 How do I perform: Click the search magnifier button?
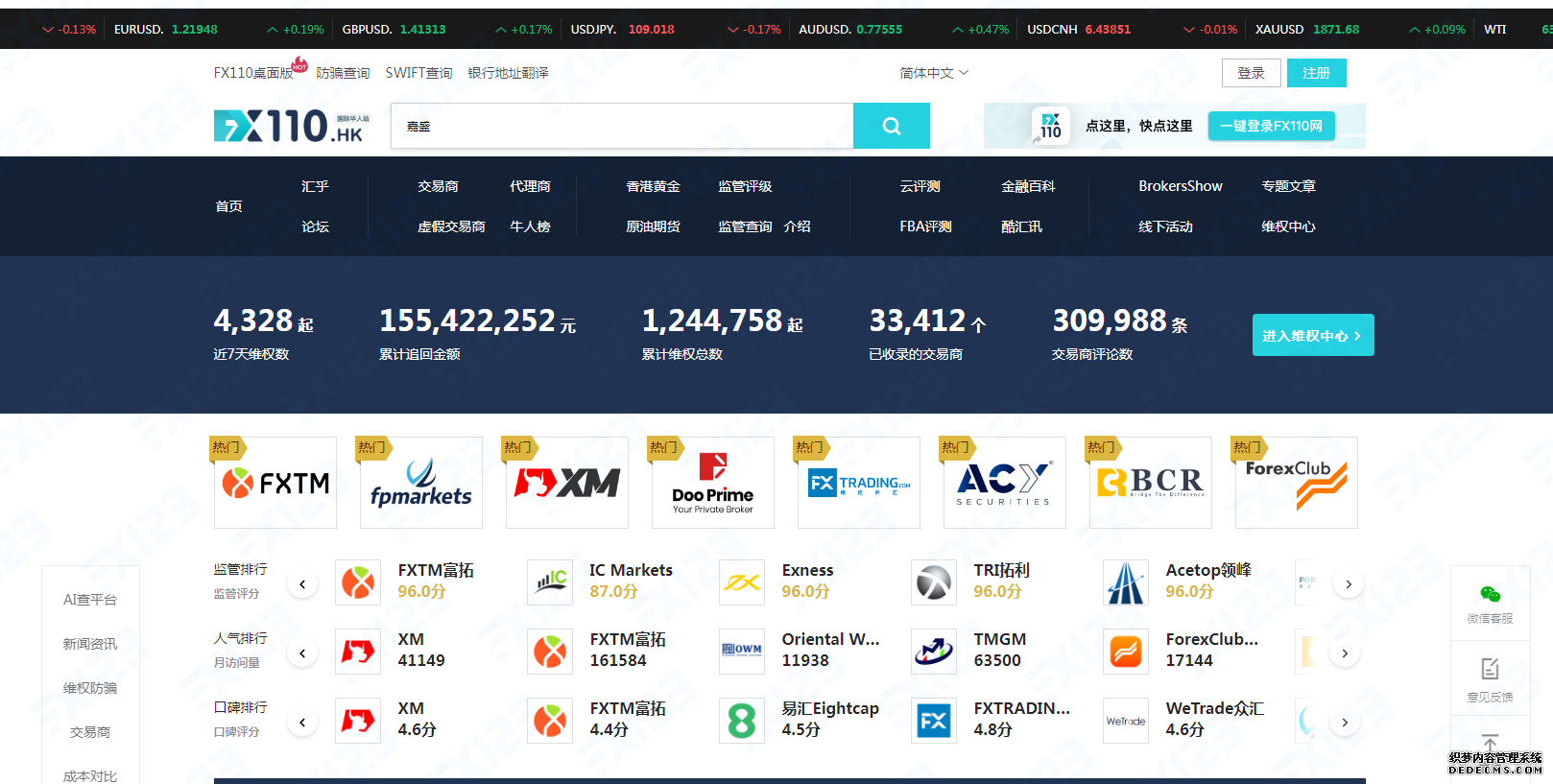[891, 126]
